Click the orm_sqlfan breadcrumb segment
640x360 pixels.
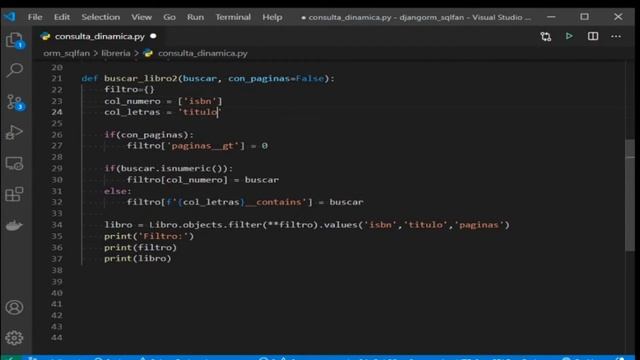coord(67,53)
